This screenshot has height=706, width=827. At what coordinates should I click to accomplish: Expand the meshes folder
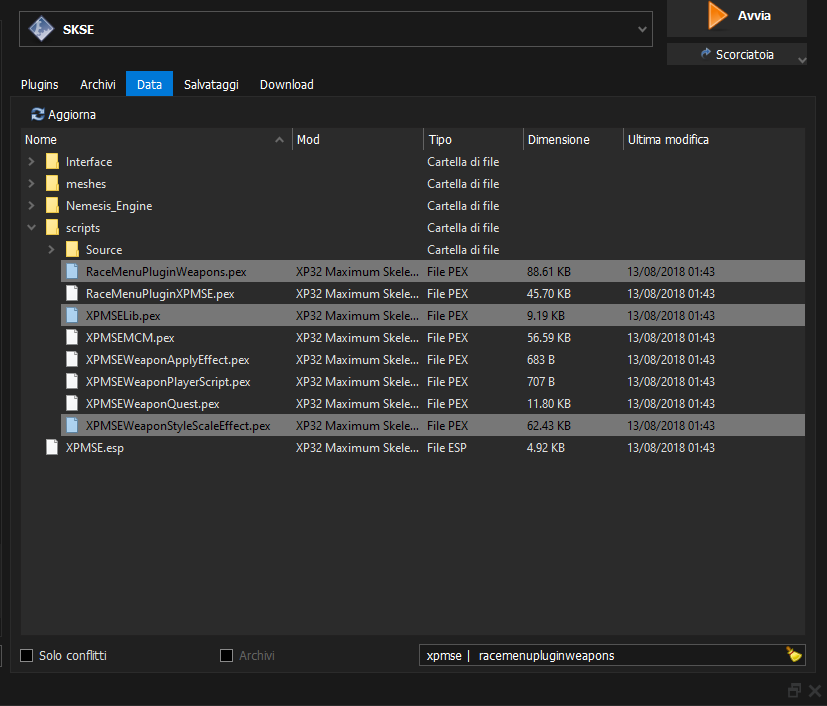[x=31, y=183]
